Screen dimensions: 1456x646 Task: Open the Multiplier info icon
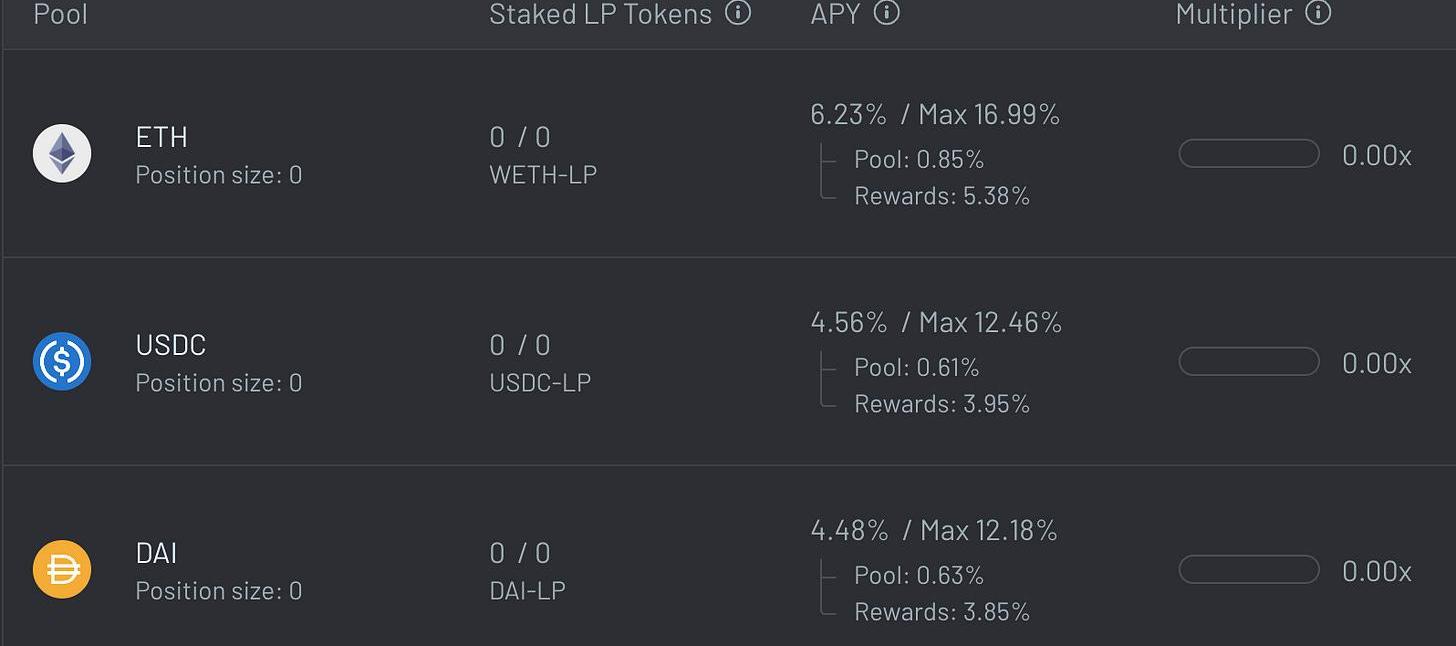pos(1319,13)
